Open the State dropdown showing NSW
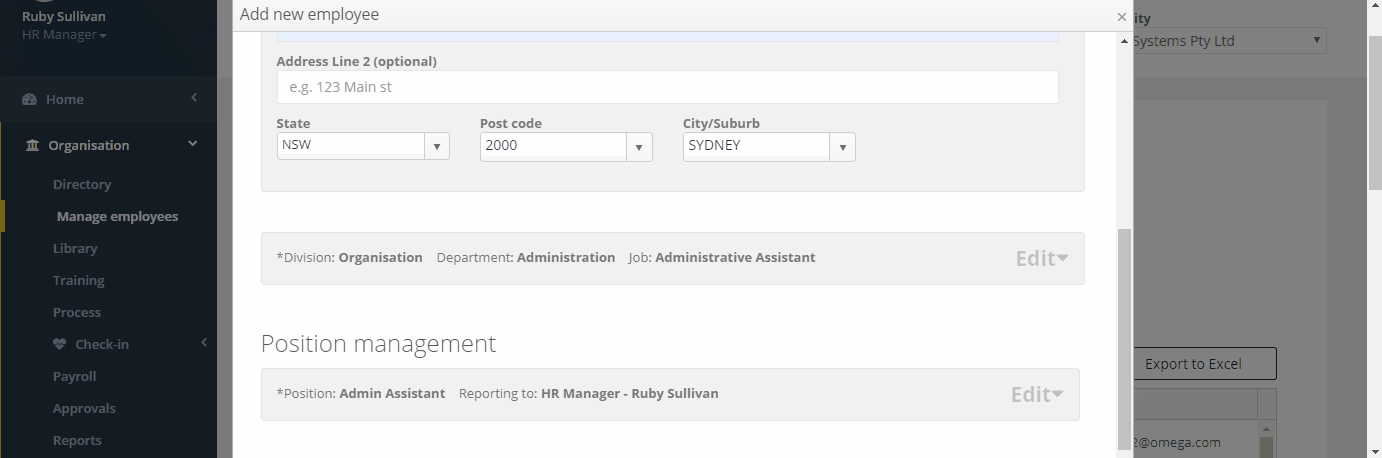 coord(363,146)
